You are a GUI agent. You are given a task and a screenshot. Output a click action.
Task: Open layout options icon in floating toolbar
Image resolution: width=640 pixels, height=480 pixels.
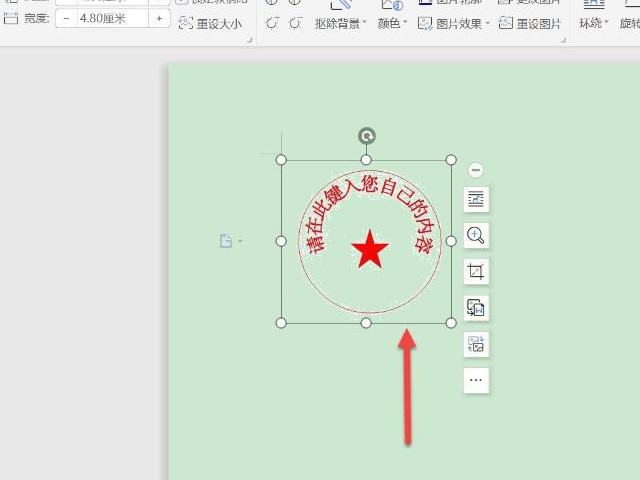[476, 199]
